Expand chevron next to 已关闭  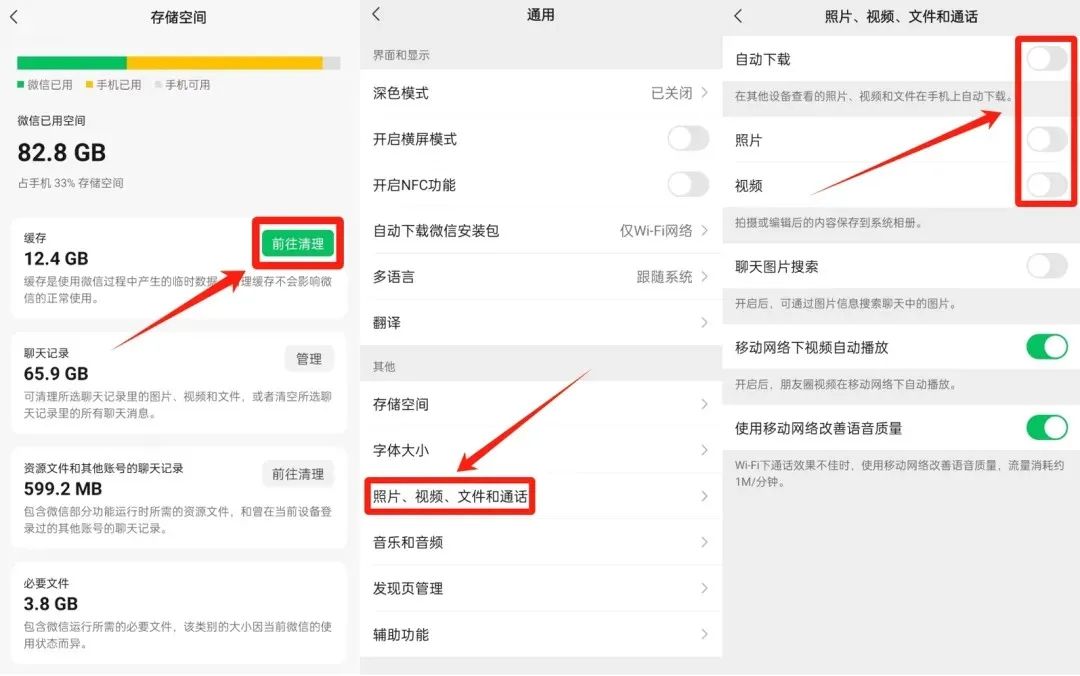pyautogui.click(x=704, y=92)
